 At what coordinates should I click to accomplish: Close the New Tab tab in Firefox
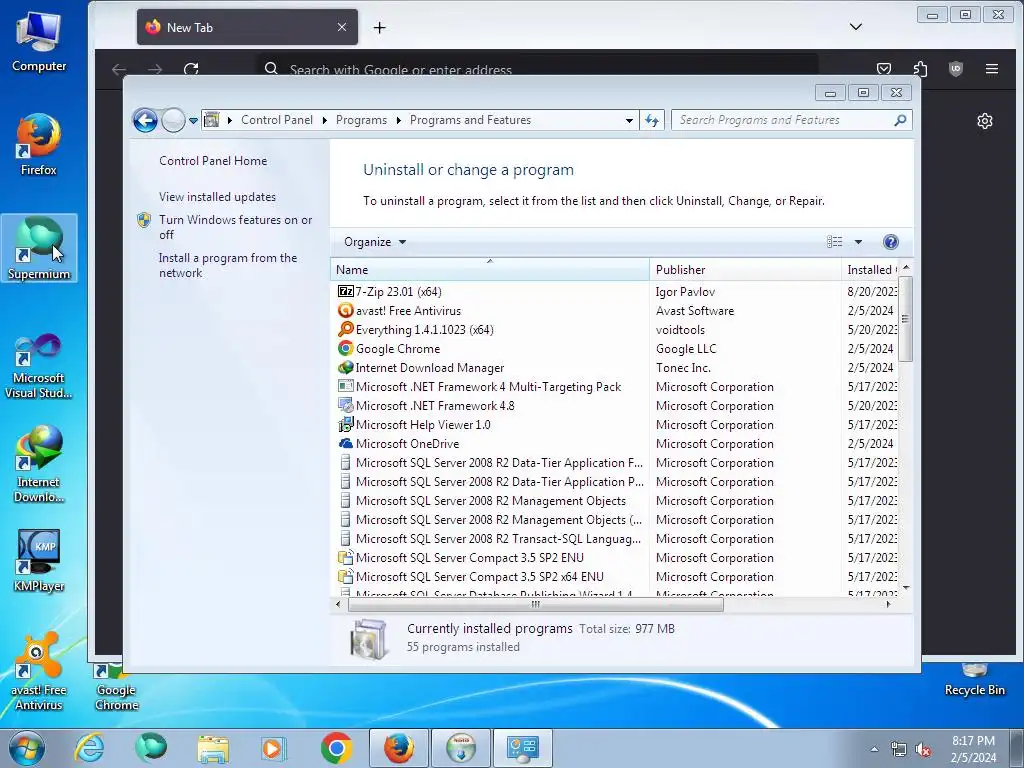(342, 27)
